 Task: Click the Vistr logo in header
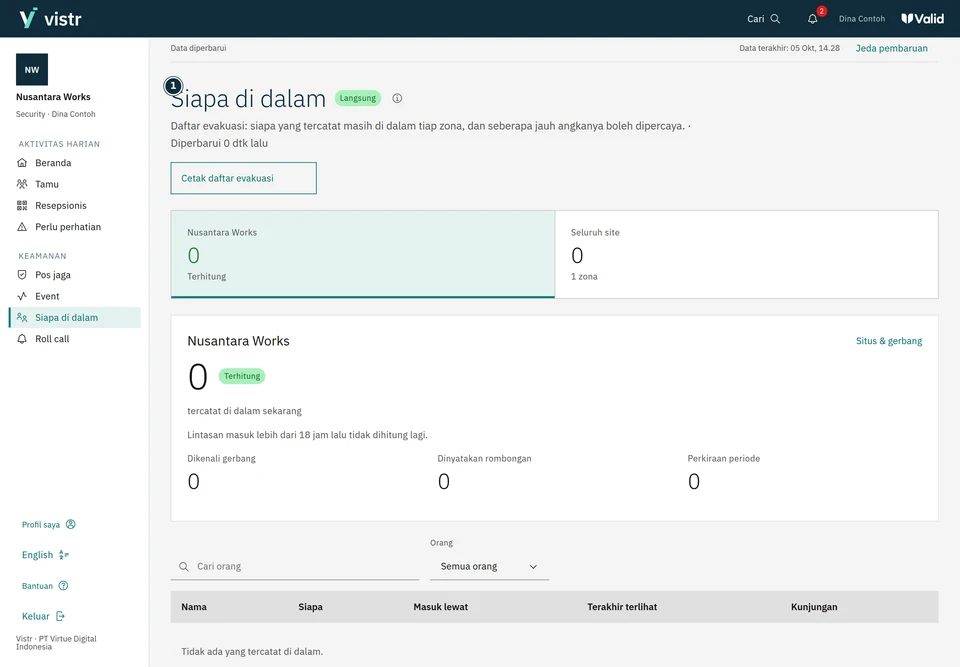tap(50, 18)
